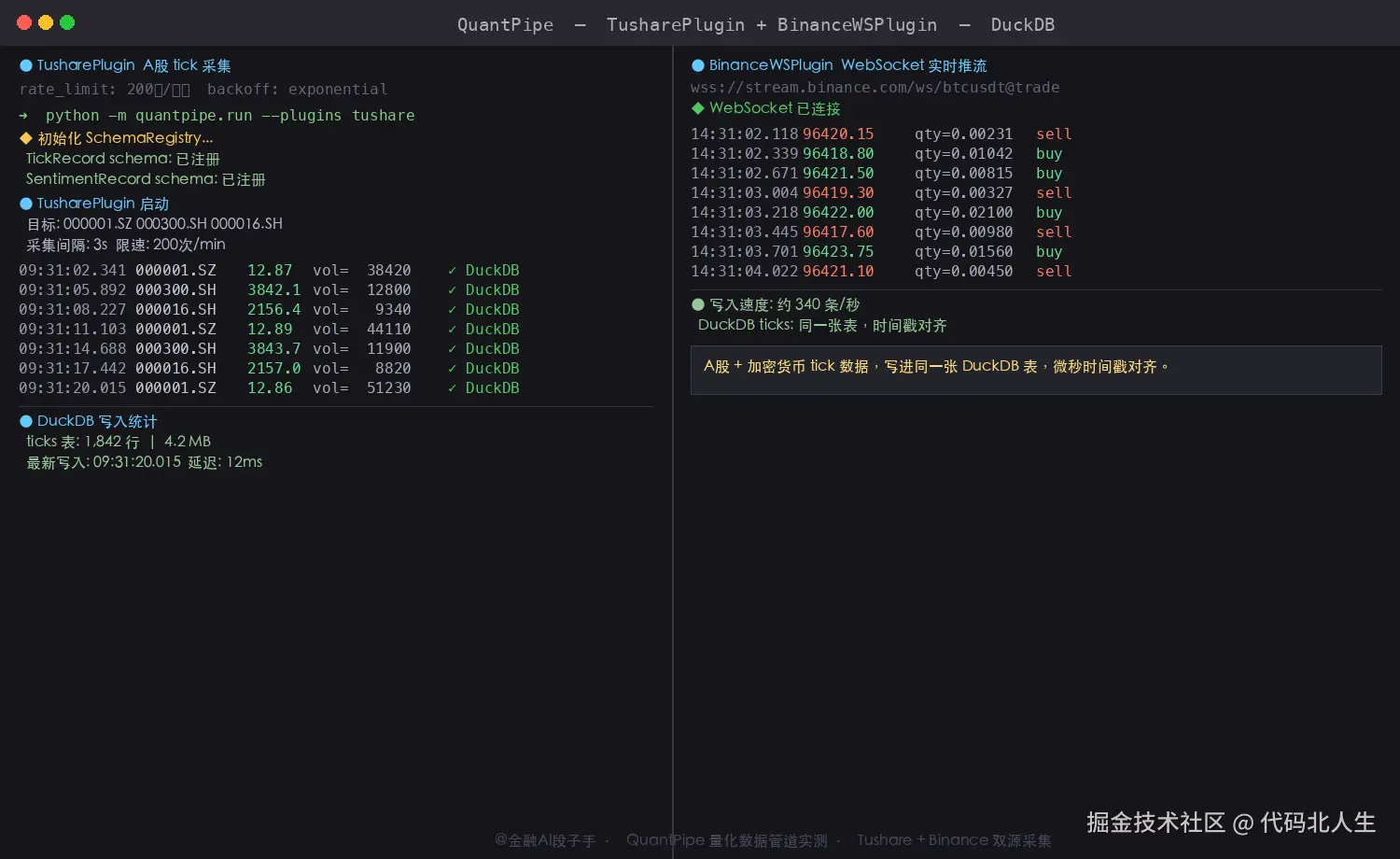
Task: Close the QuantPipe terminal window
Action: tap(24, 22)
